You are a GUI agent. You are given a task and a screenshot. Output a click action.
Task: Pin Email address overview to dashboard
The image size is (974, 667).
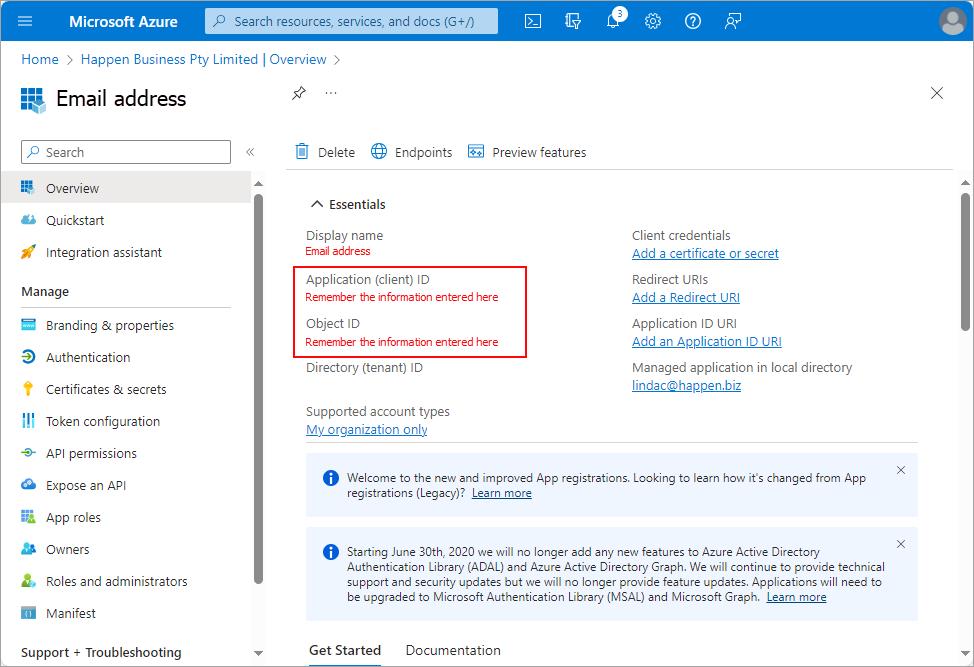(298, 92)
